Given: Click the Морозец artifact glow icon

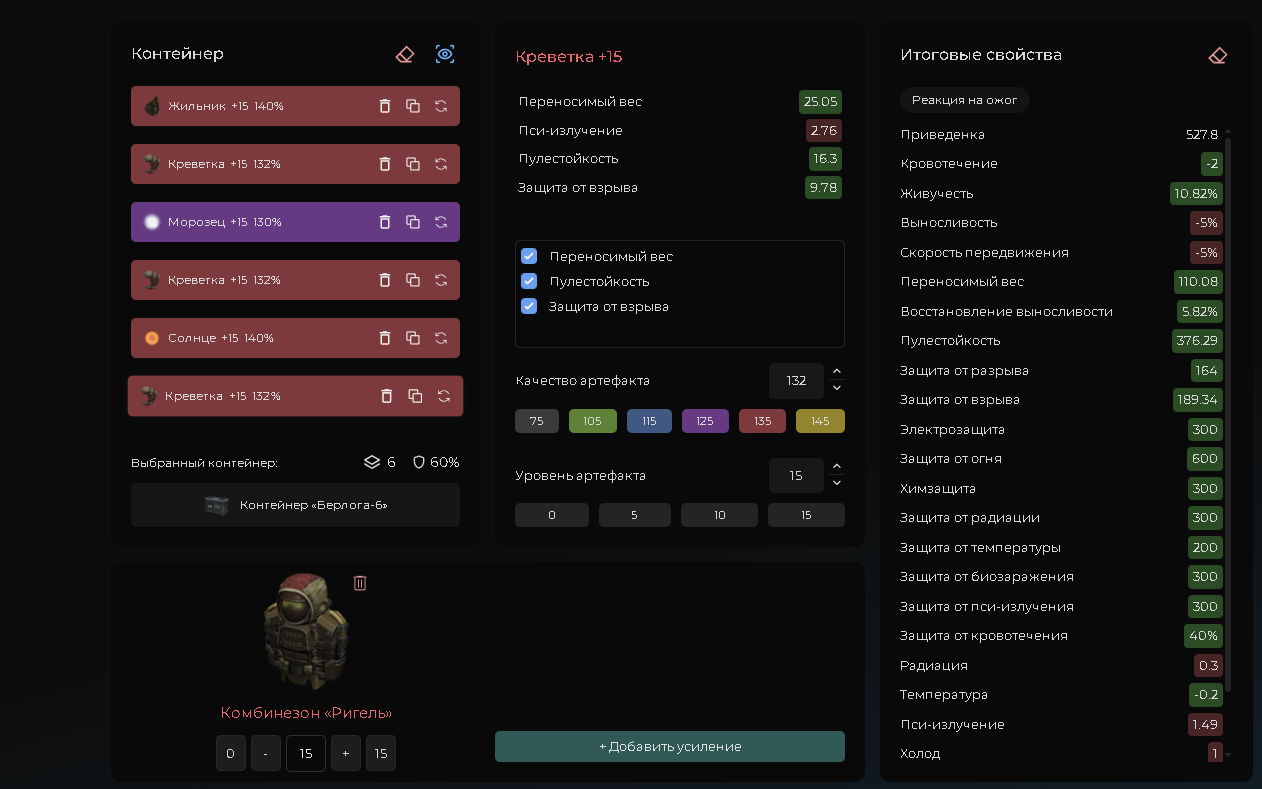Looking at the screenshot, I should tap(152, 222).
